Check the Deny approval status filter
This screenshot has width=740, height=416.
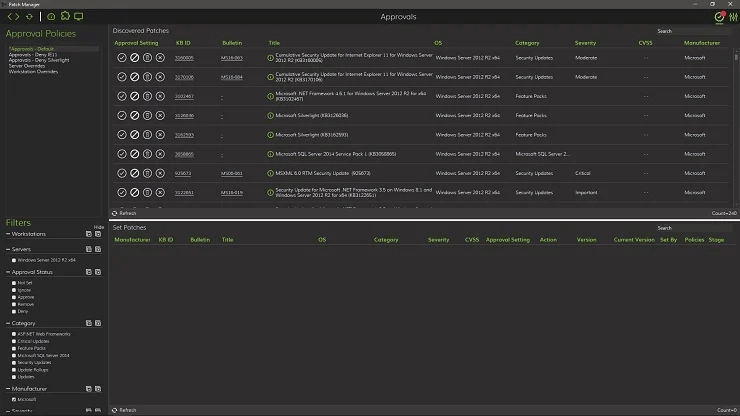point(14,312)
